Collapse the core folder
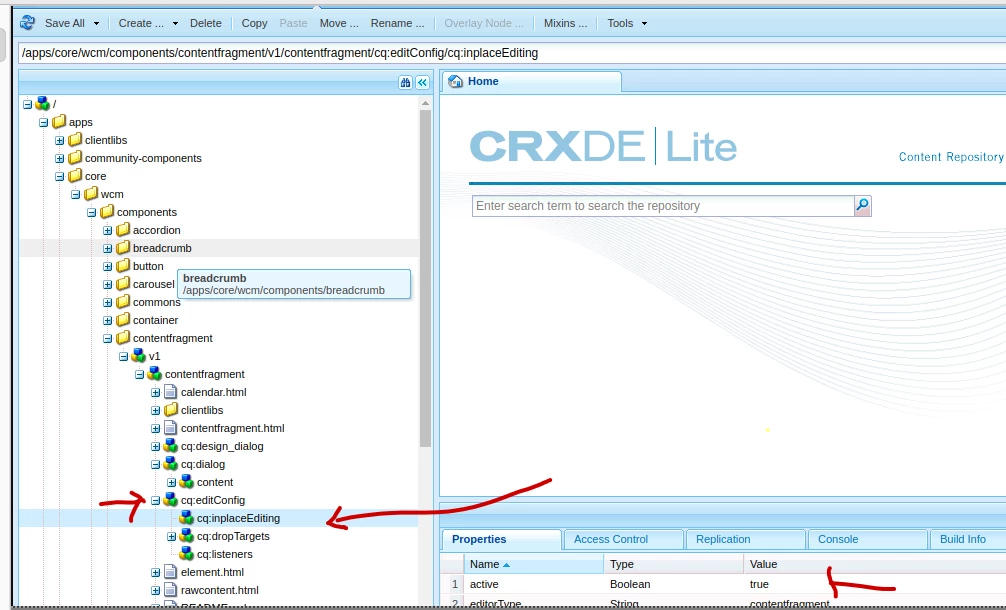This screenshot has height=610, width=1006. point(60,176)
